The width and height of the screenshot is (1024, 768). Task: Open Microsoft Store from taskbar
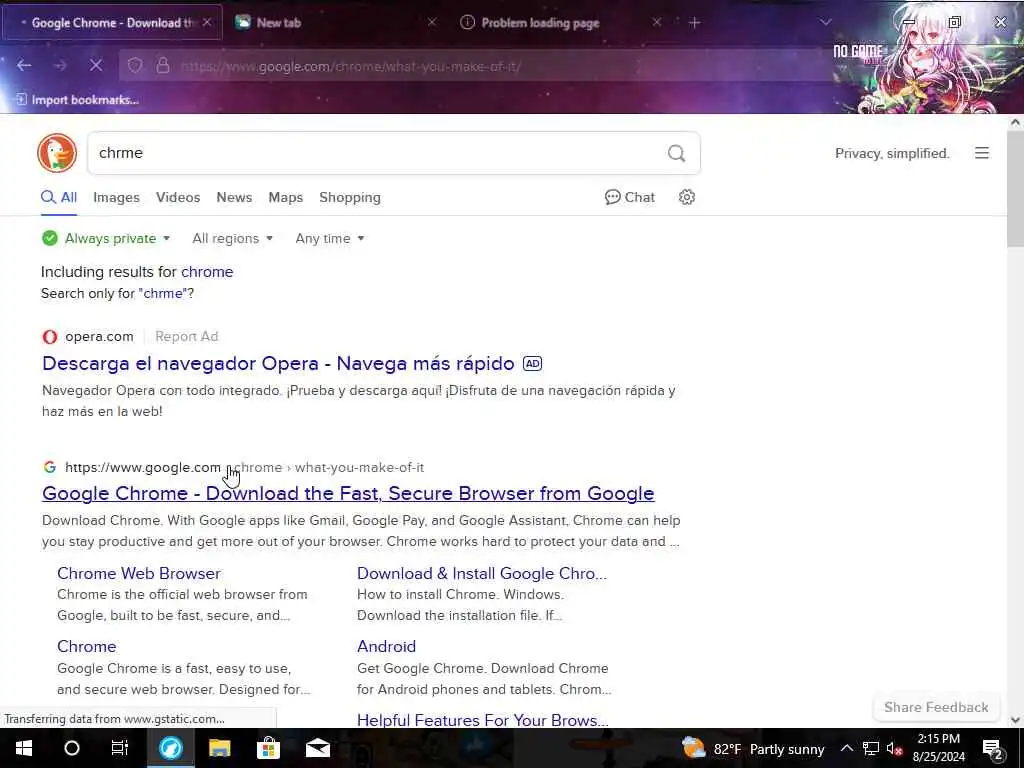point(268,748)
